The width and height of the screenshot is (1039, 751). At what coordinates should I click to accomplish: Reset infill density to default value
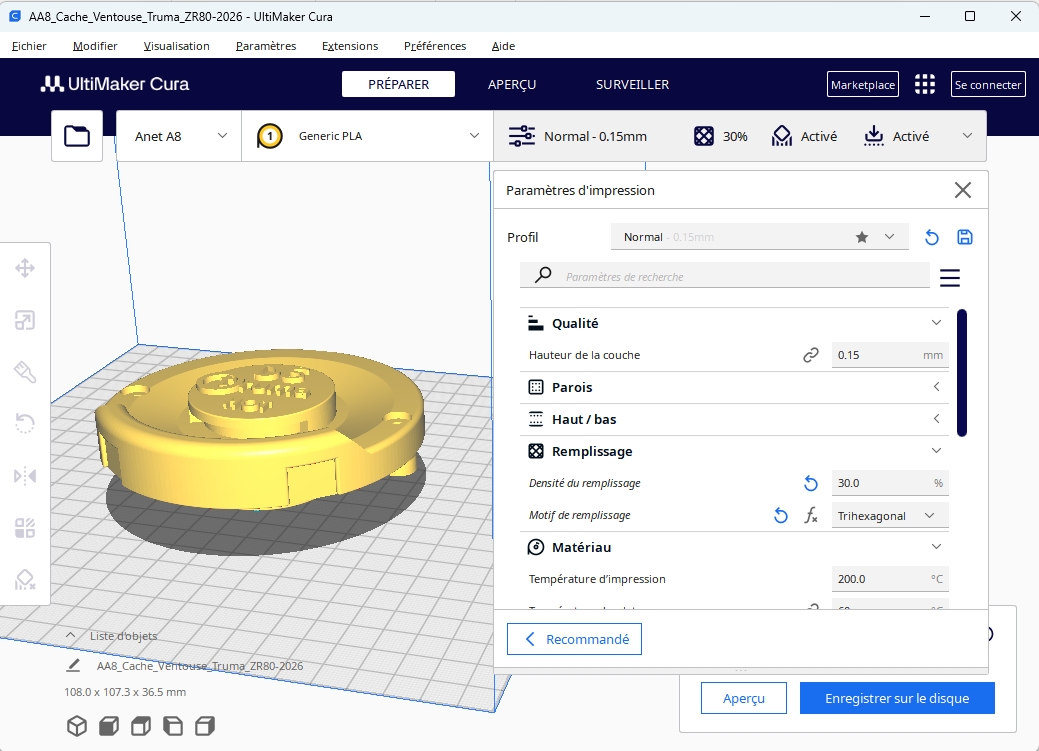point(811,483)
